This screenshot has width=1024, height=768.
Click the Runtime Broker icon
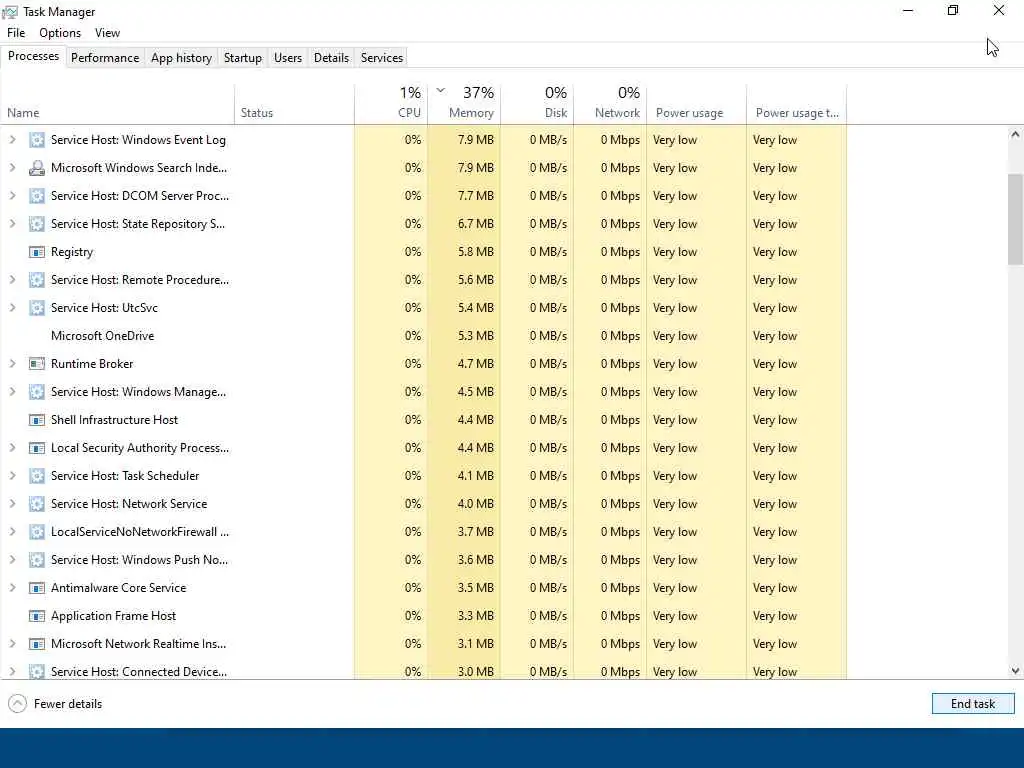[x=37, y=364]
